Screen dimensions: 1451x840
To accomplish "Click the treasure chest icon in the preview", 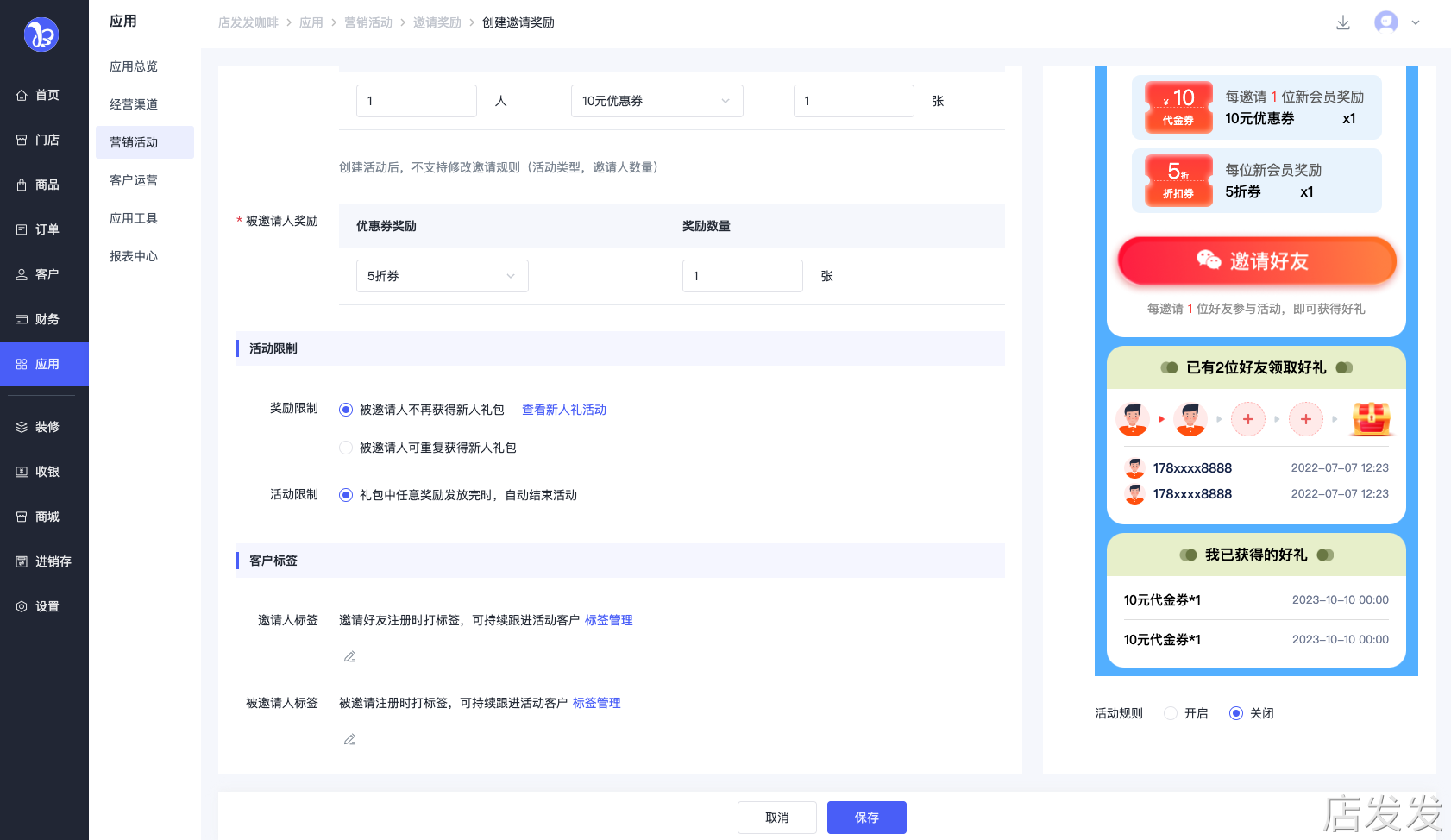I will coord(1371,419).
